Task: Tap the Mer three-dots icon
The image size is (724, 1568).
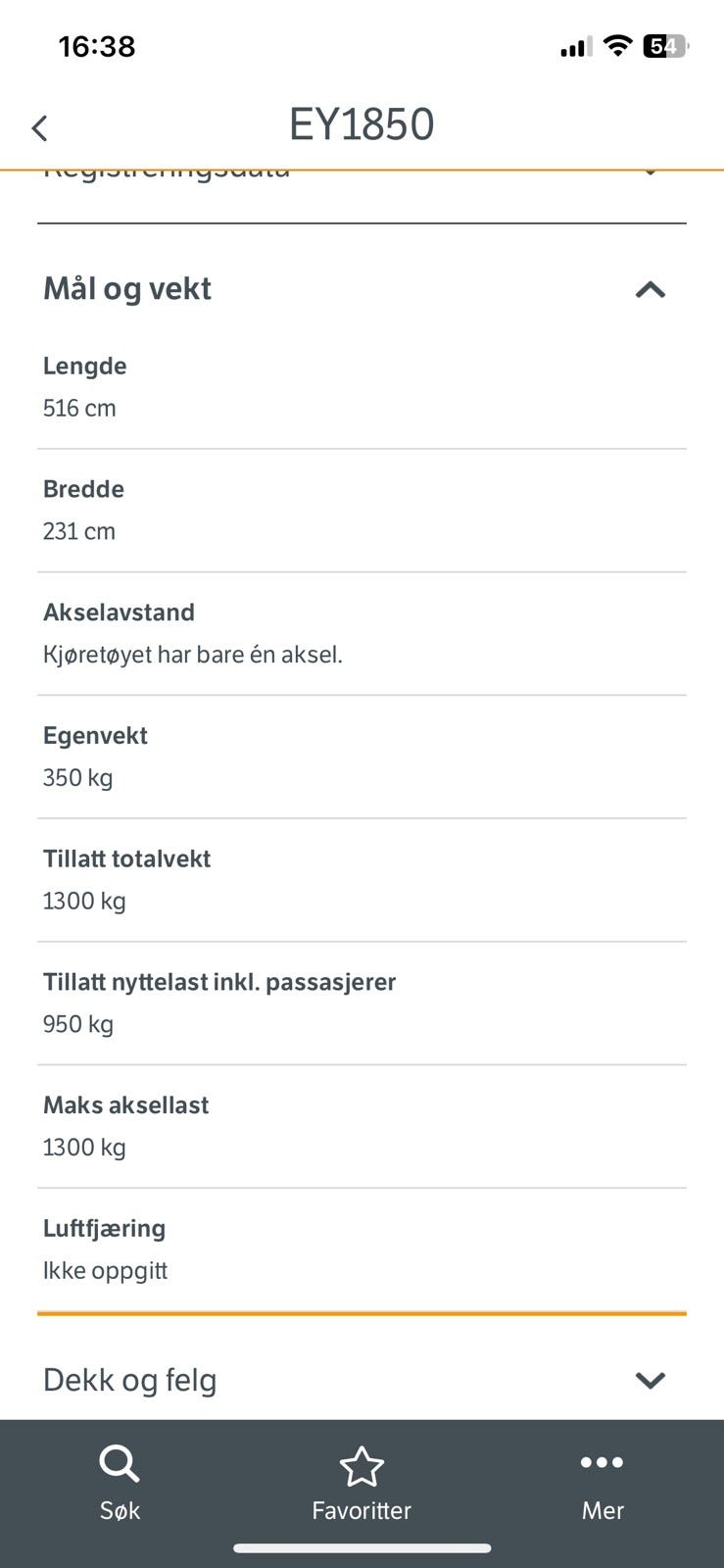Action: coord(602,1462)
